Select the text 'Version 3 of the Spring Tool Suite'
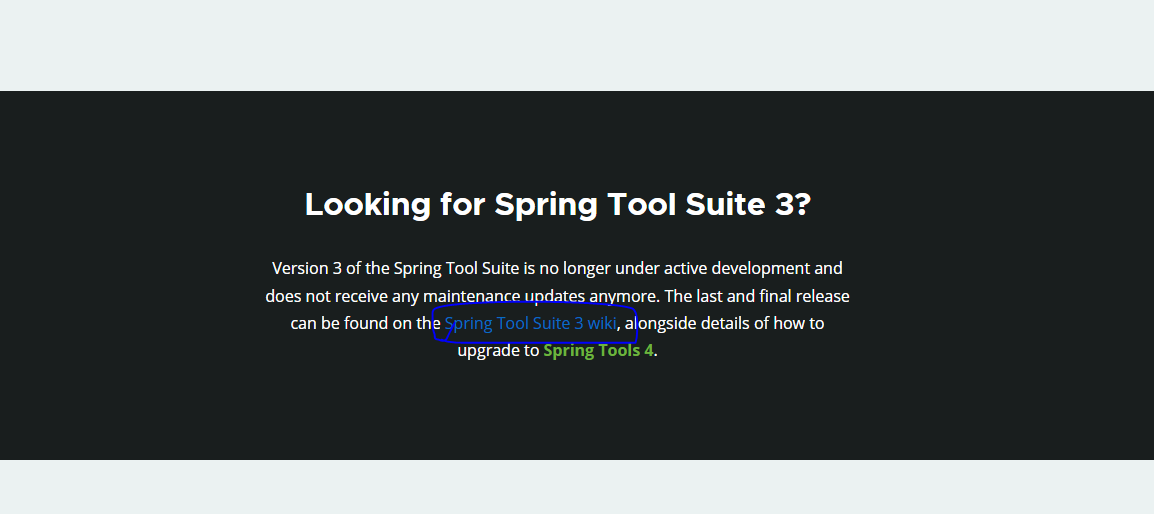The image size is (1154, 514). click(396, 268)
